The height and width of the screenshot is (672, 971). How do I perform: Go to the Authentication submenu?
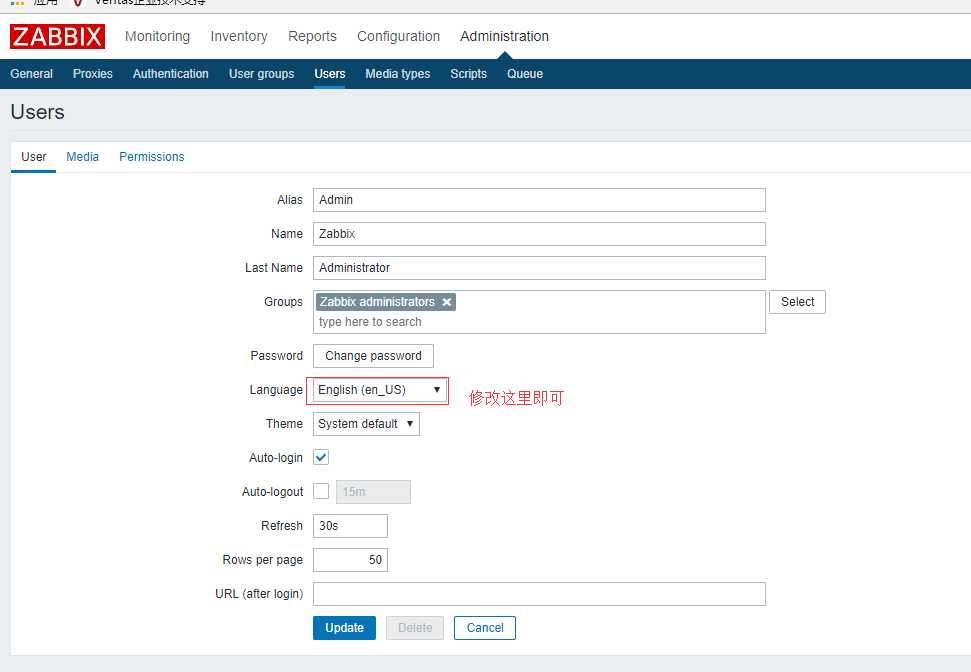pyautogui.click(x=171, y=74)
